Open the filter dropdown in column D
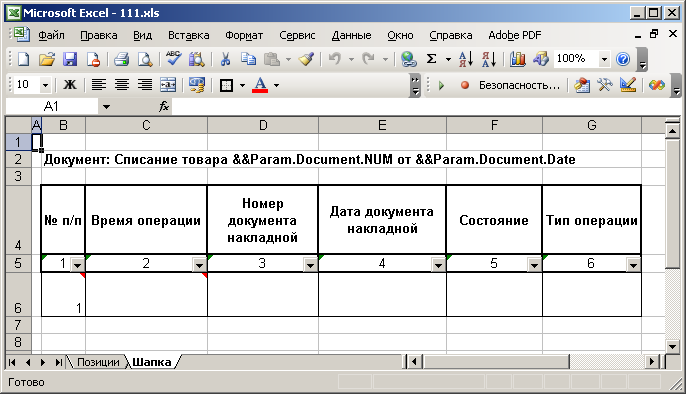Screen dimensions: 686x394 coord(311,265)
